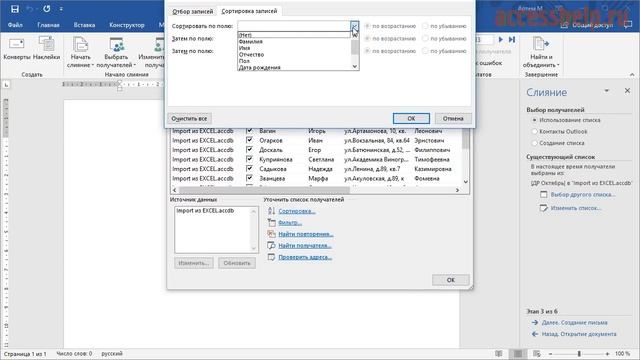Screen dimensions: 640x360
Task: Open the Выбрать получателей menu
Action: tap(116, 52)
